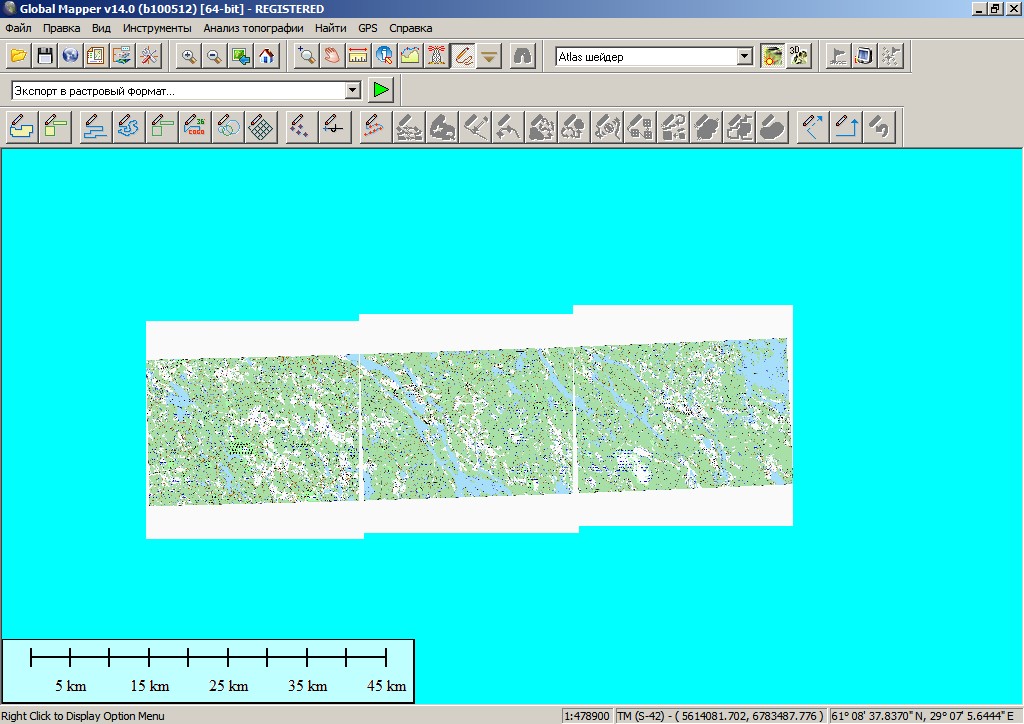Viewport: 1024px width, 724px height.
Task: Click the create grid feature digitizer icon
Action: point(261,127)
